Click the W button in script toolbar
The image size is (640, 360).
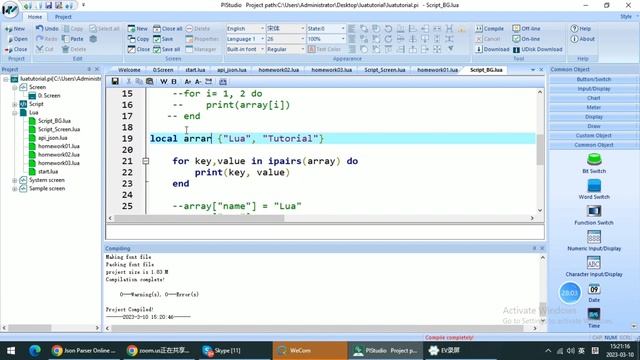(x=163, y=81)
